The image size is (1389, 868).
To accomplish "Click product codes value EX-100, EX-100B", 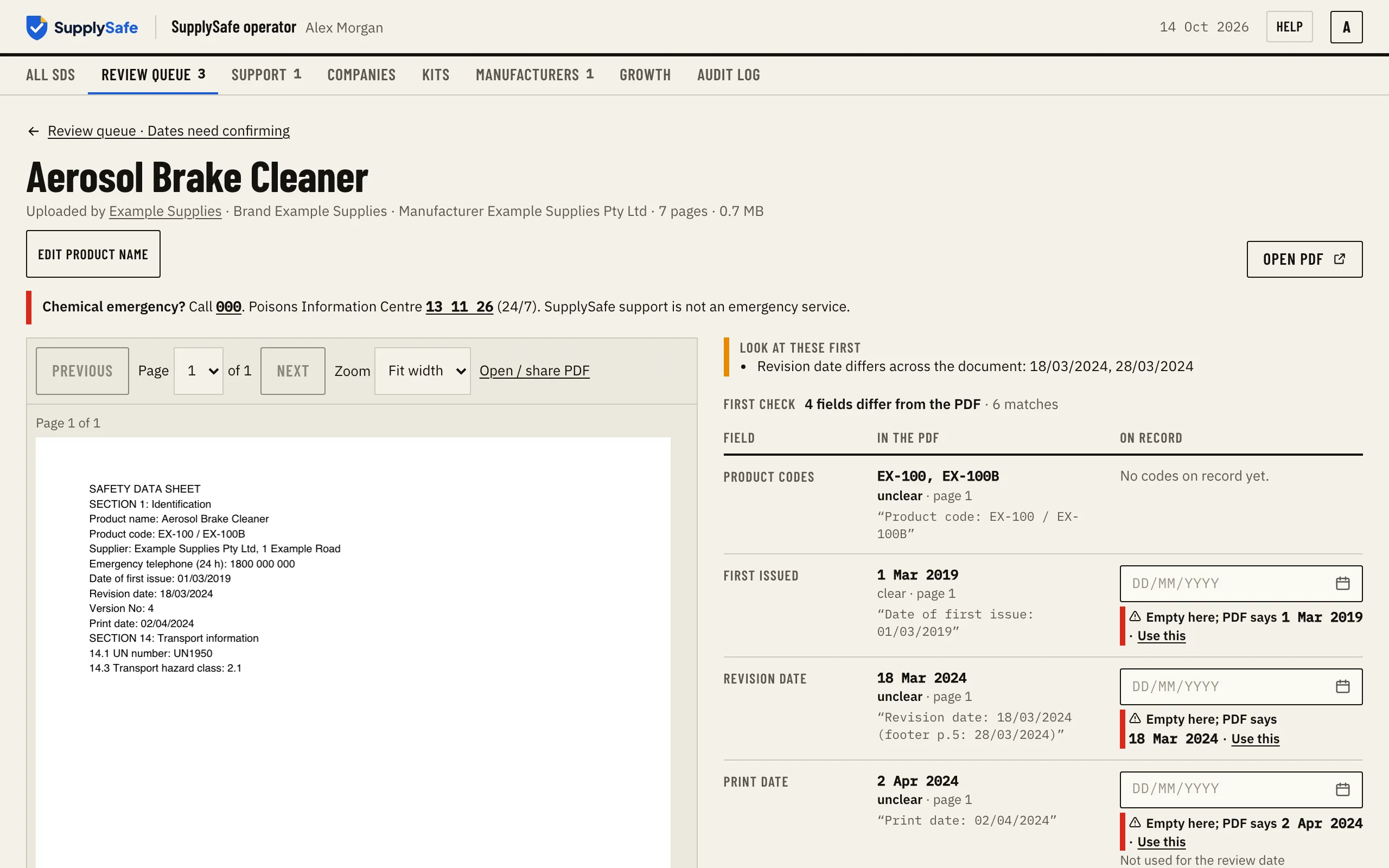I will click(938, 476).
